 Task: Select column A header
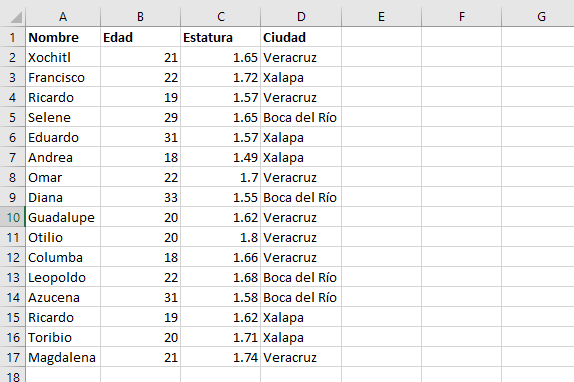63,17
